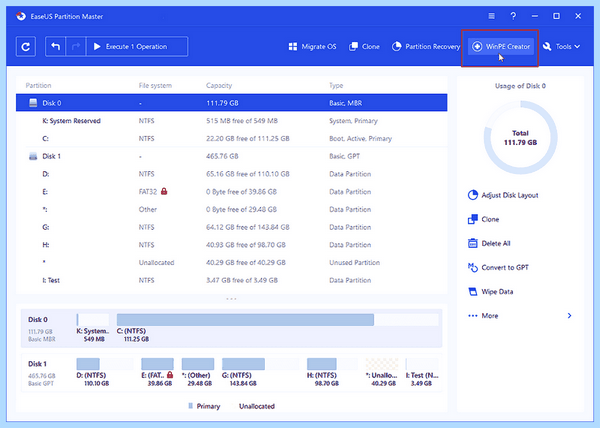600x428 pixels.
Task: Select the *: Other partition row
Action: pos(232,209)
